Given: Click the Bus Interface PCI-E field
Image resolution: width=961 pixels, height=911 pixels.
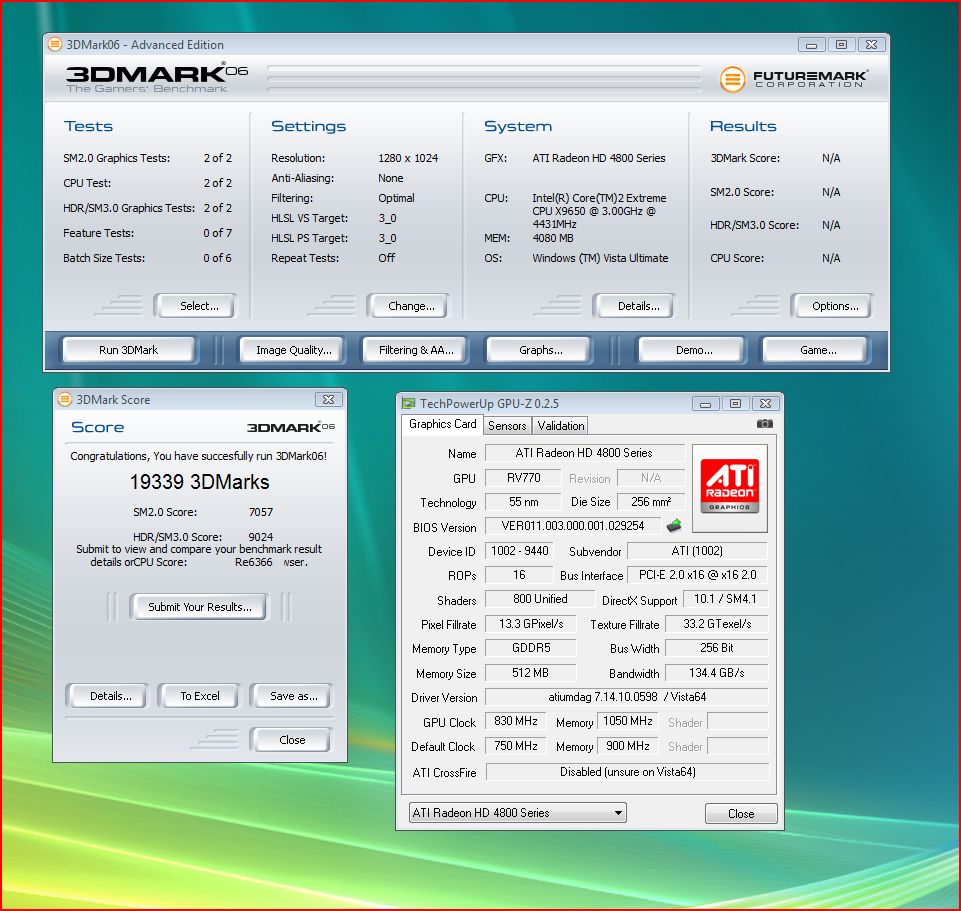Looking at the screenshot, I should [x=697, y=575].
